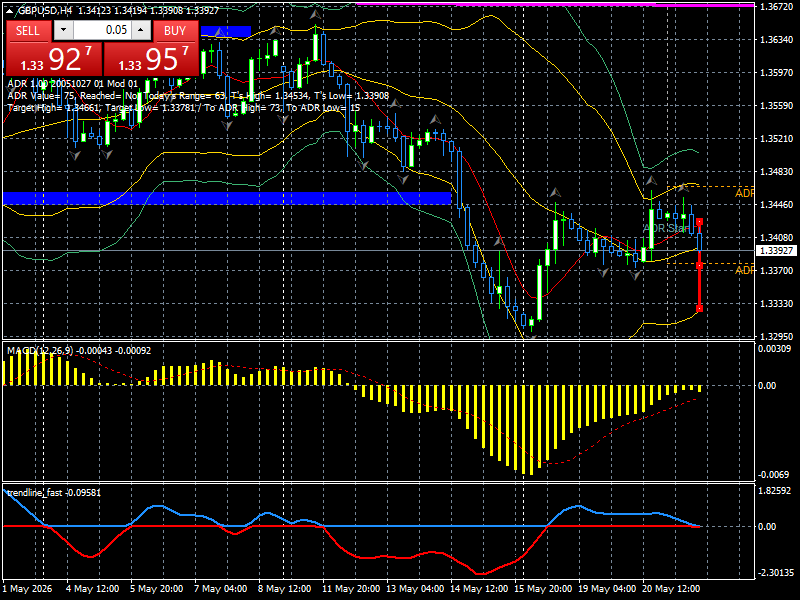This screenshot has width=800, height=600.
Task: Select middle square handle of red vertical line
Action: point(699,265)
